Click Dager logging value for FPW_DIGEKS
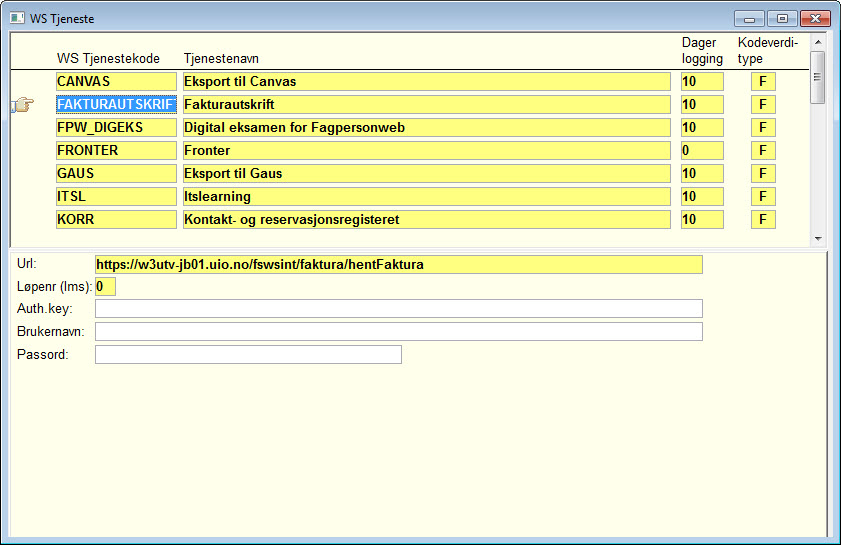The width and height of the screenshot is (841, 545). pyautogui.click(x=702, y=127)
